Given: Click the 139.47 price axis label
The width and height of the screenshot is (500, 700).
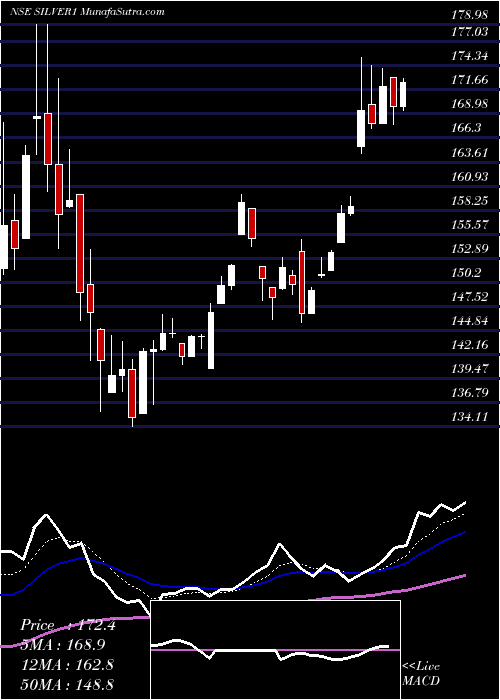Looking at the screenshot, I should pyautogui.click(x=469, y=369).
